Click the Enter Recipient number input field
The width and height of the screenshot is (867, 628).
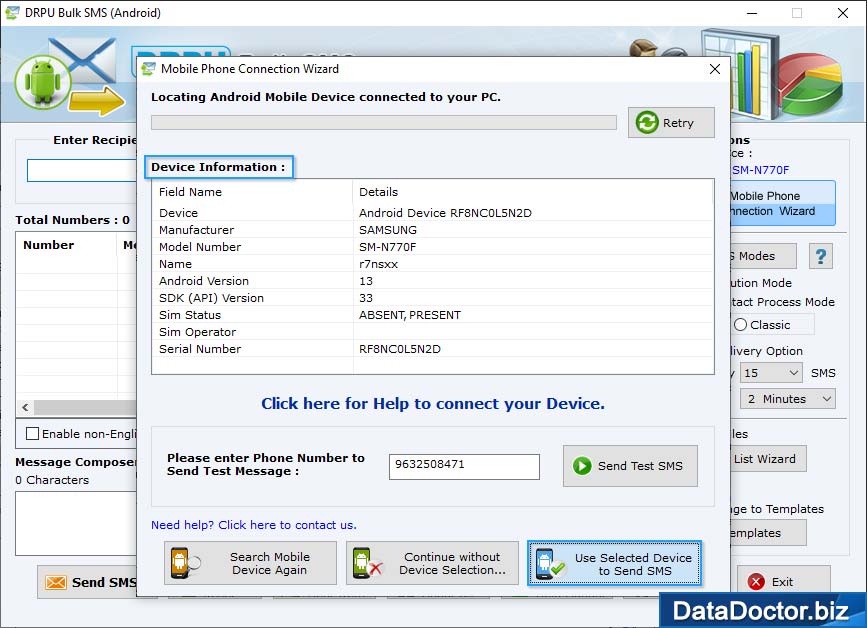[82, 170]
